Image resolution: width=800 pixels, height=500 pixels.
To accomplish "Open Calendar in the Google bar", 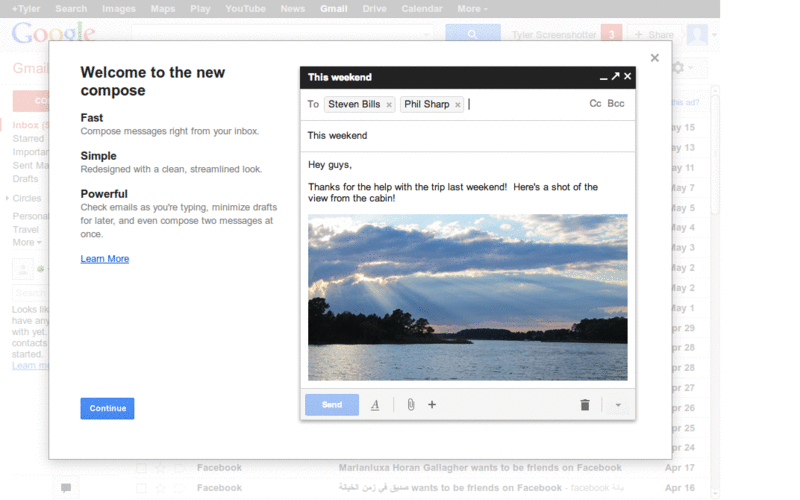I will click(421, 9).
